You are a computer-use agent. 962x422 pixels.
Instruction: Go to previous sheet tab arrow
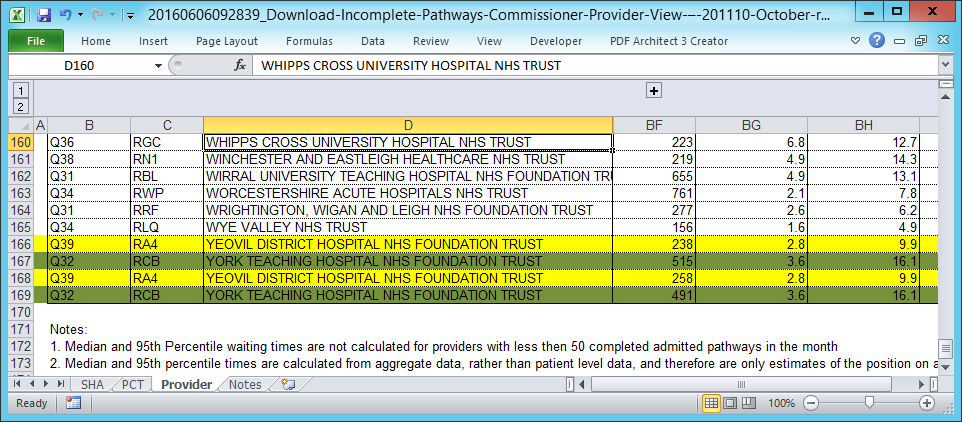click(x=31, y=384)
